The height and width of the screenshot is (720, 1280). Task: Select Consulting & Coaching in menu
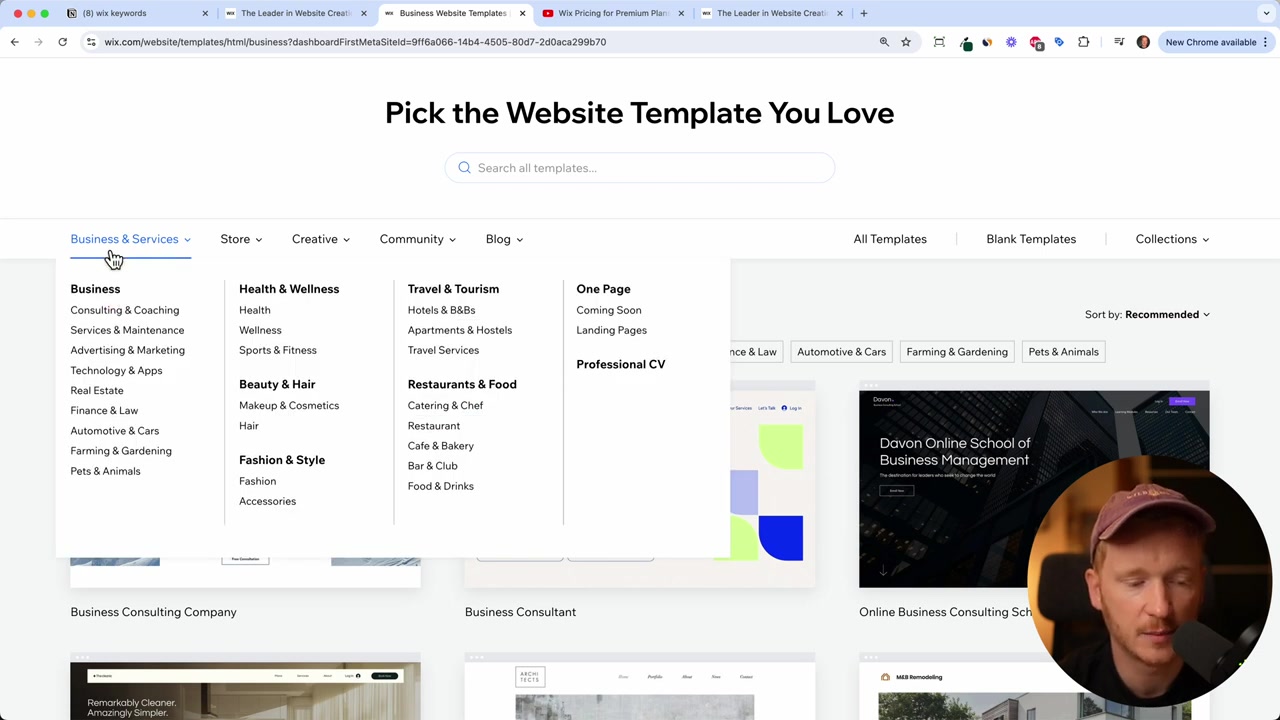(x=125, y=310)
